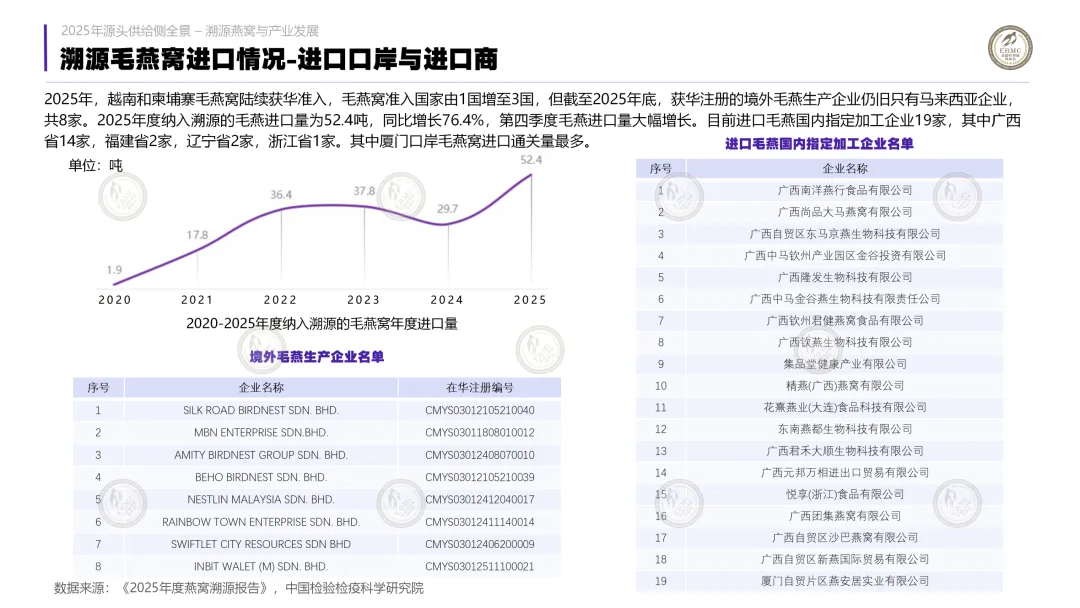Click 厦门自贸片区燕安居实业有限公司 row
Image resolution: width=1080 pixels, height=608 pixels.
point(820,581)
